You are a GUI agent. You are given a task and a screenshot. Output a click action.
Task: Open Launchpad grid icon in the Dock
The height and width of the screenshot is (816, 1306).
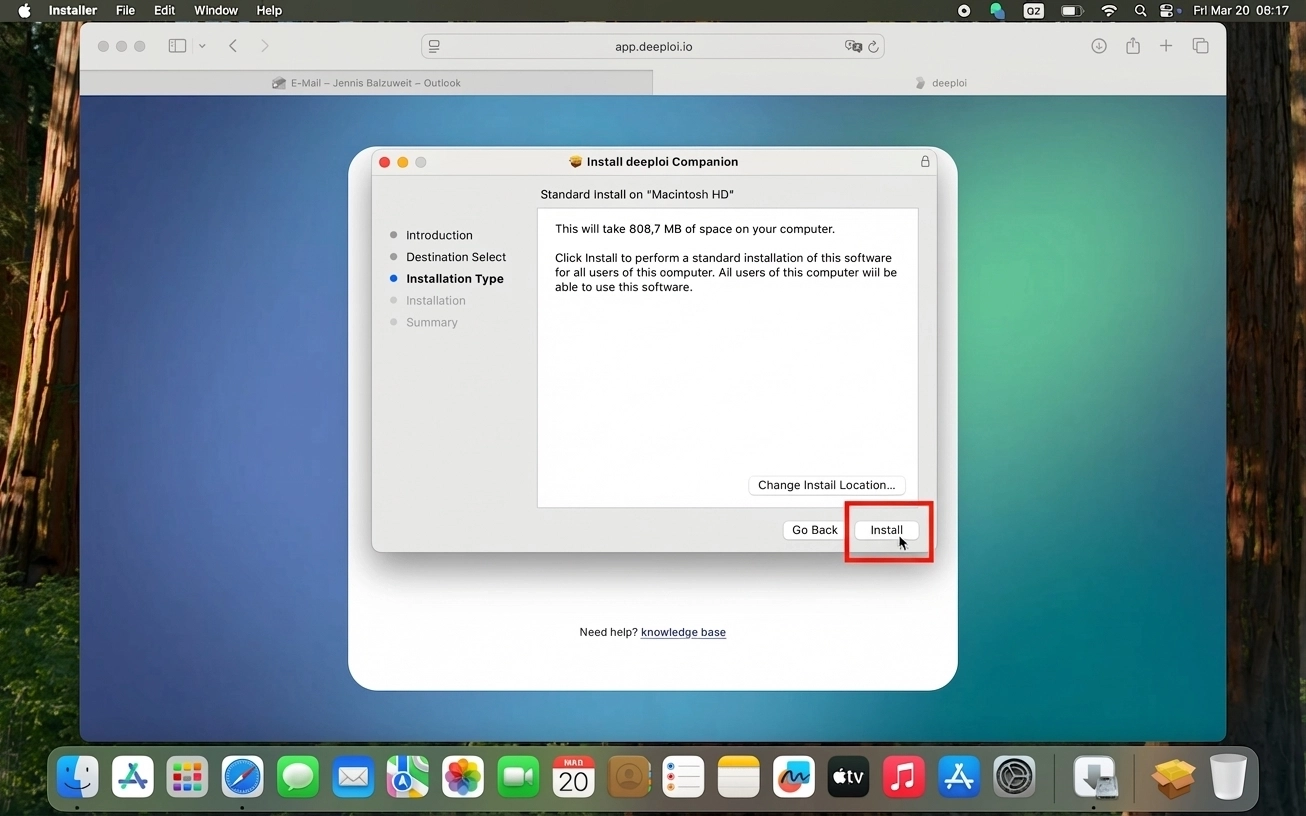187,777
